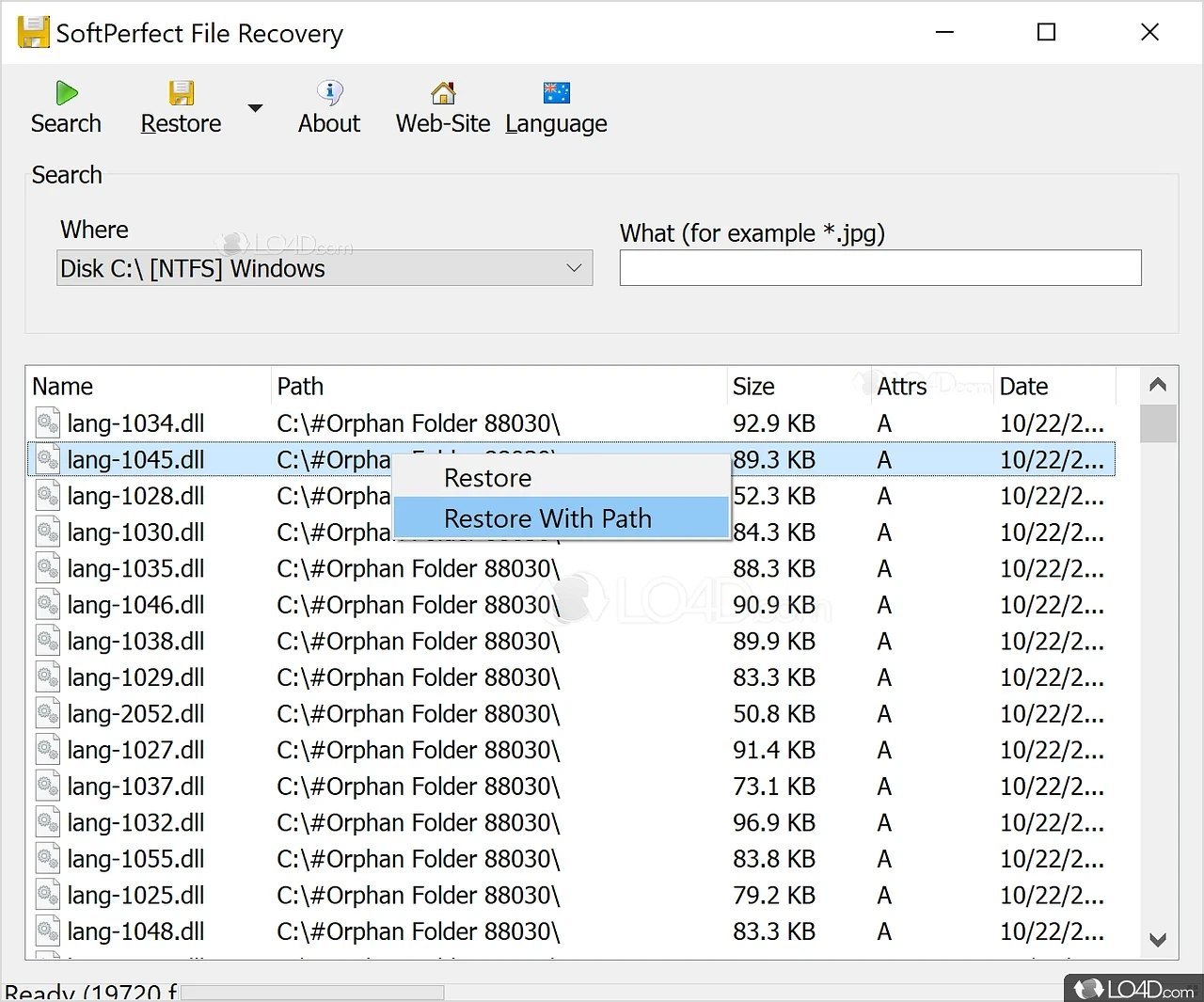Click file icon of lang-1037.dll
The width and height of the screenshot is (1204, 1002).
pyautogui.click(x=48, y=786)
